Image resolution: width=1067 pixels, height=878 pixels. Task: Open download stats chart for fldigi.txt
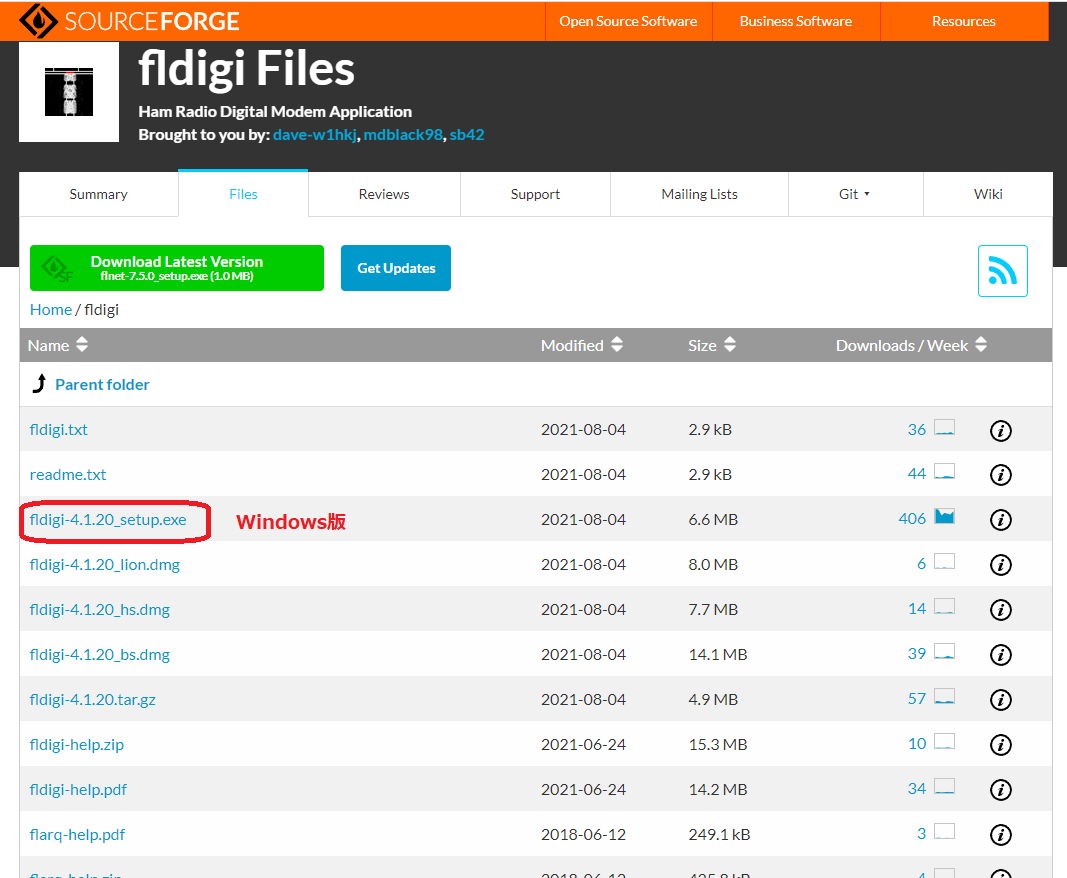(x=945, y=427)
